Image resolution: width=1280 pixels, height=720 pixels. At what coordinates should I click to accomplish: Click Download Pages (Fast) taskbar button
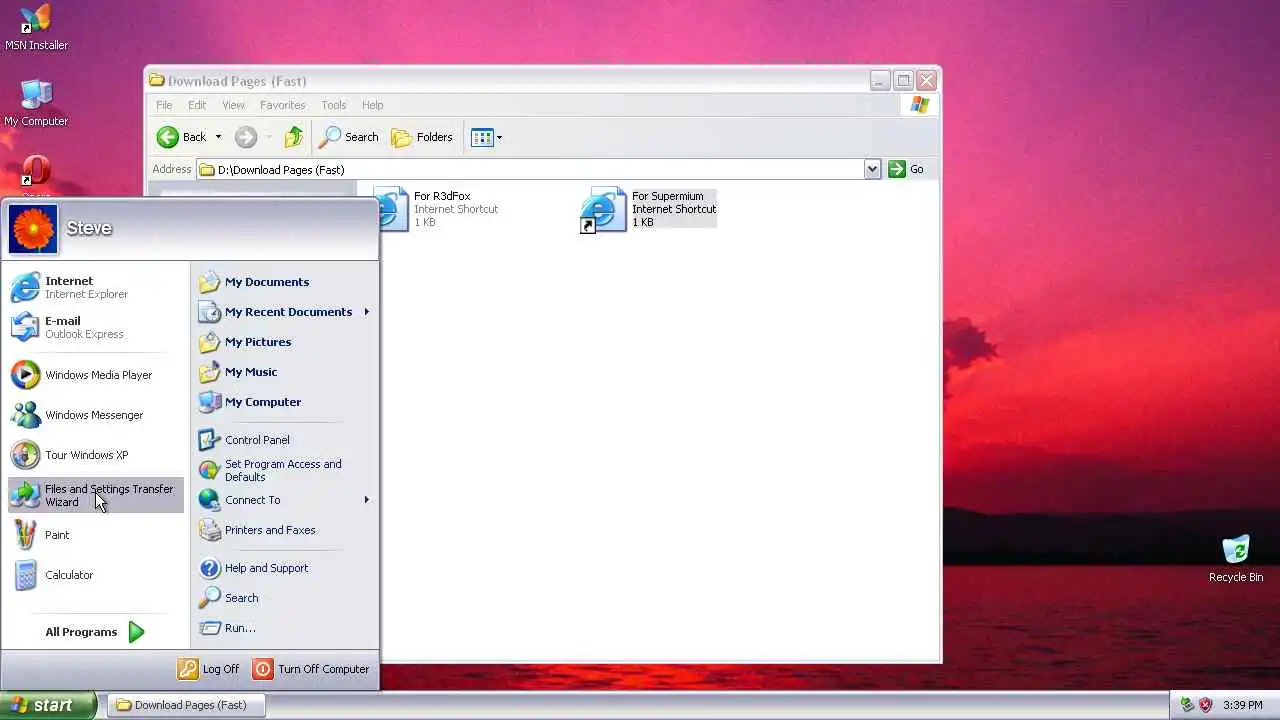point(184,705)
